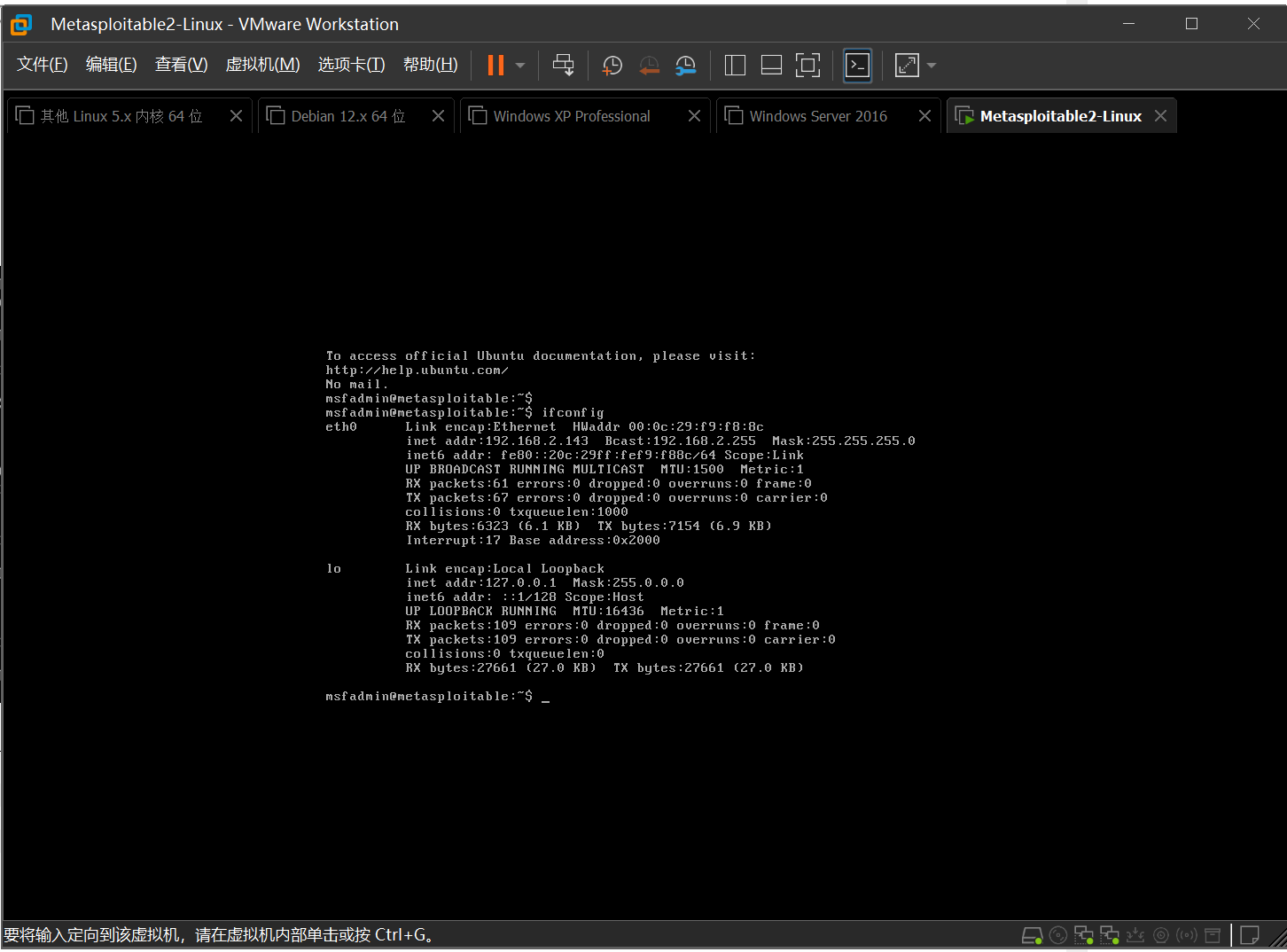Open the 帮助(H) menu
This screenshot has width=1287, height=952.
pos(431,65)
